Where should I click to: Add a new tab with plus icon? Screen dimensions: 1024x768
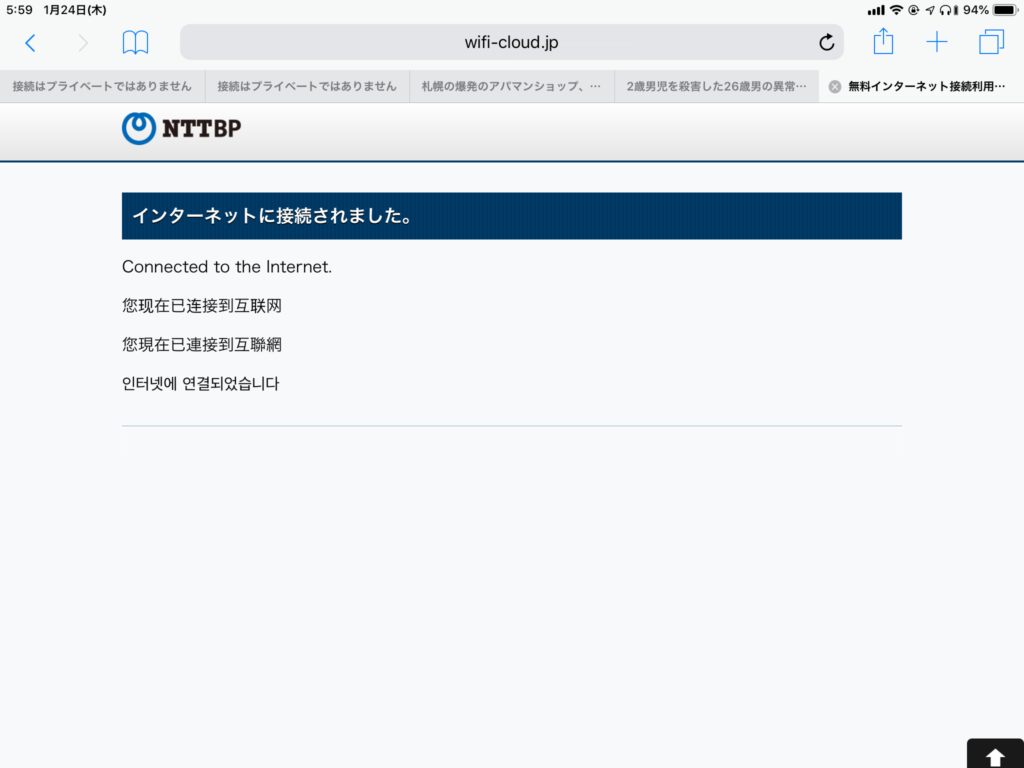pyautogui.click(x=936, y=42)
